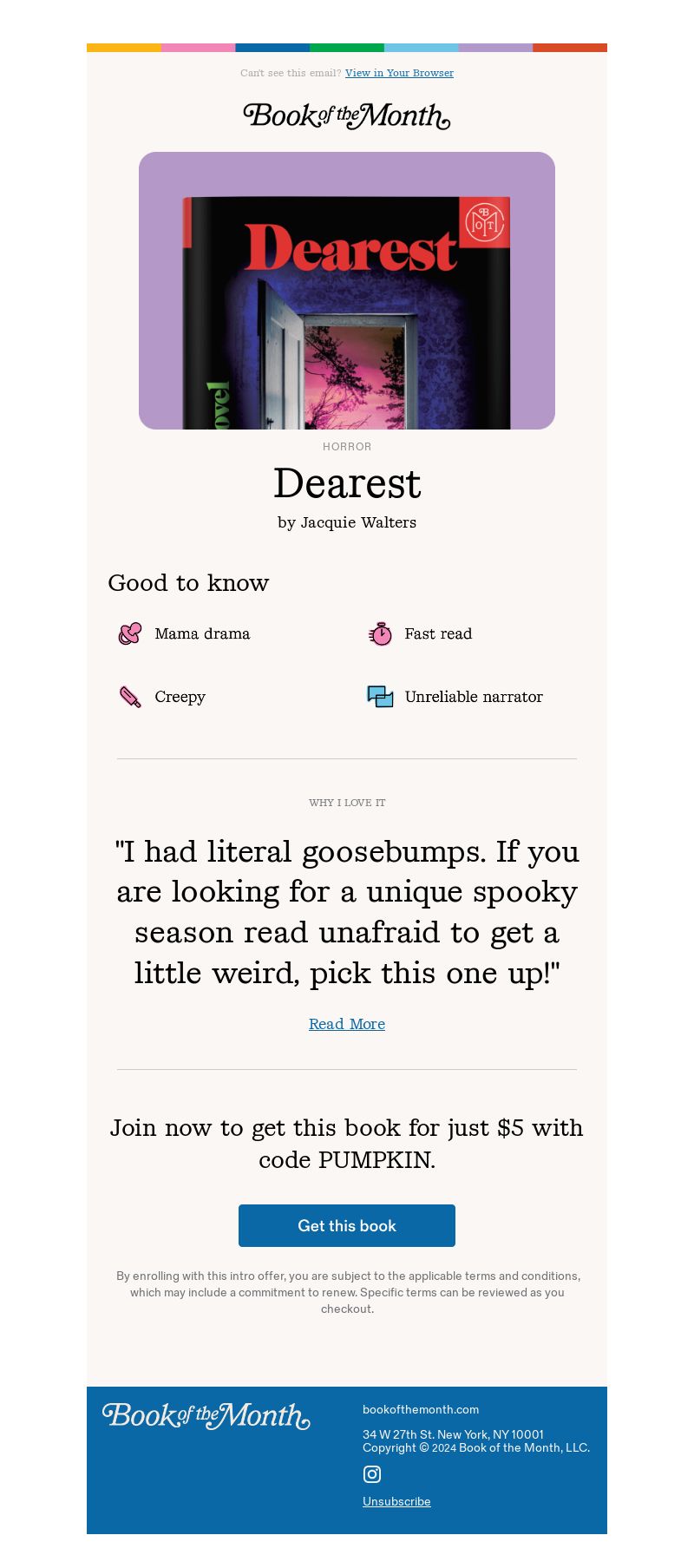Click the BOTM seal on book cover

coord(484,223)
